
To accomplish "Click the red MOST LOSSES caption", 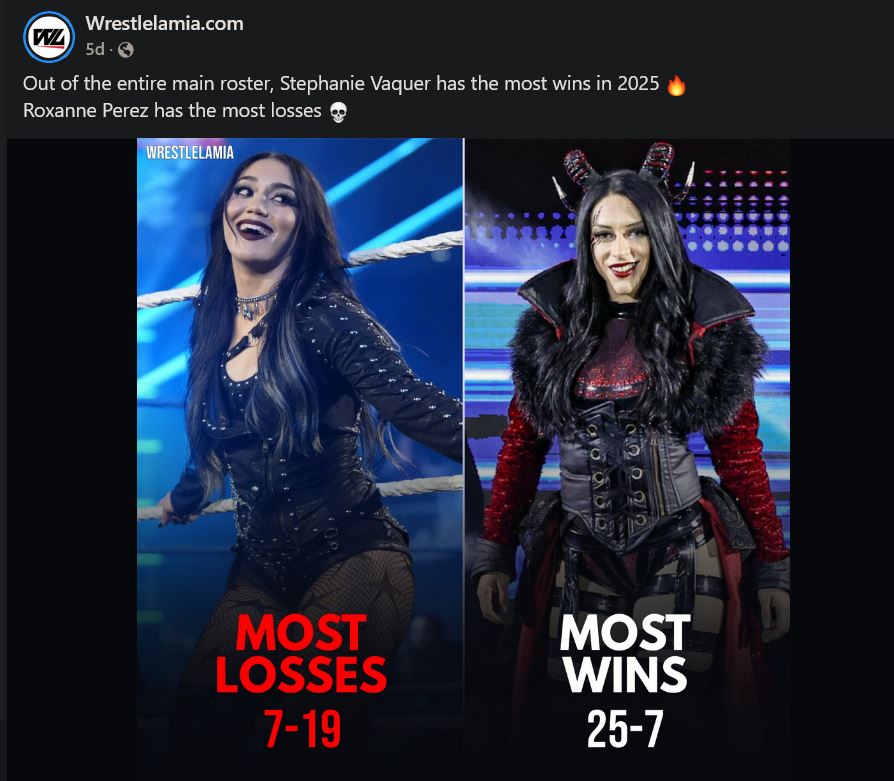I will point(301,654).
